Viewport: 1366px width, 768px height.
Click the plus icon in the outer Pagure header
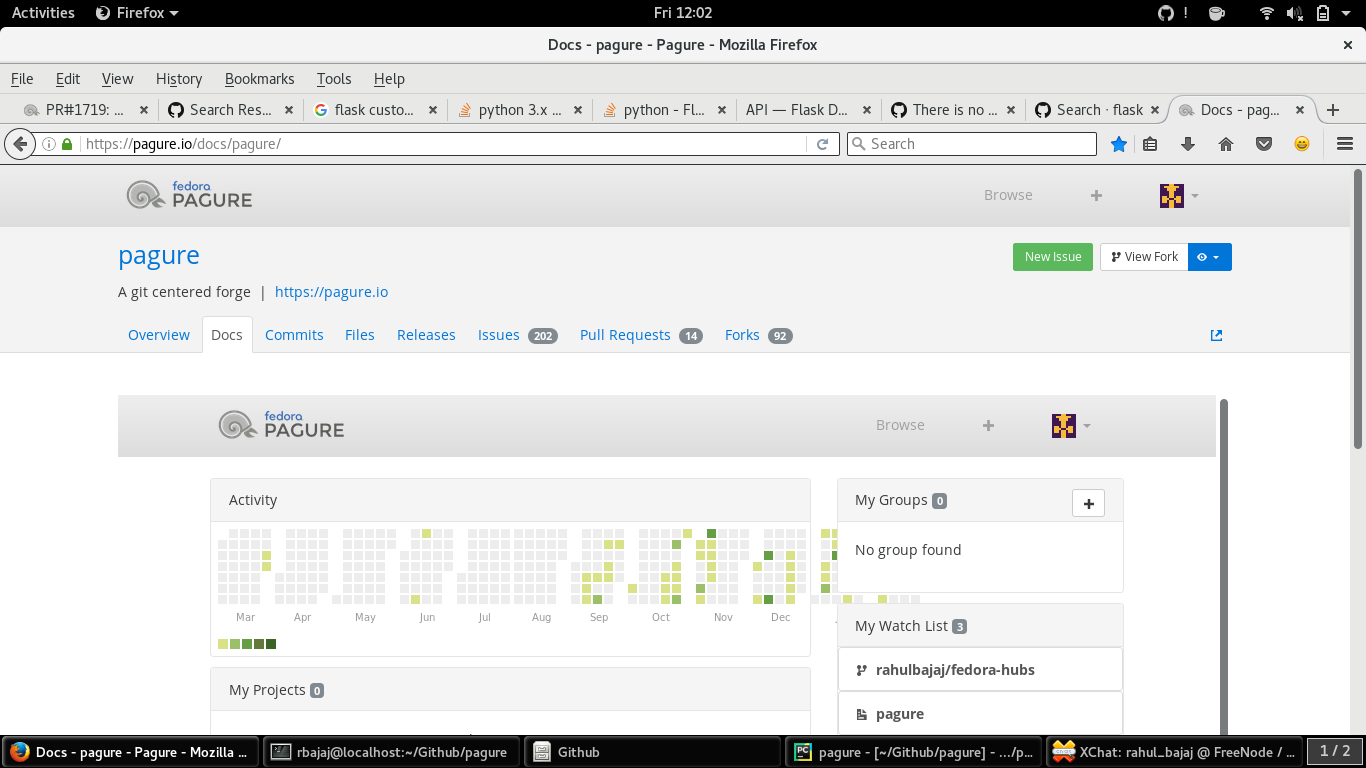click(1096, 196)
